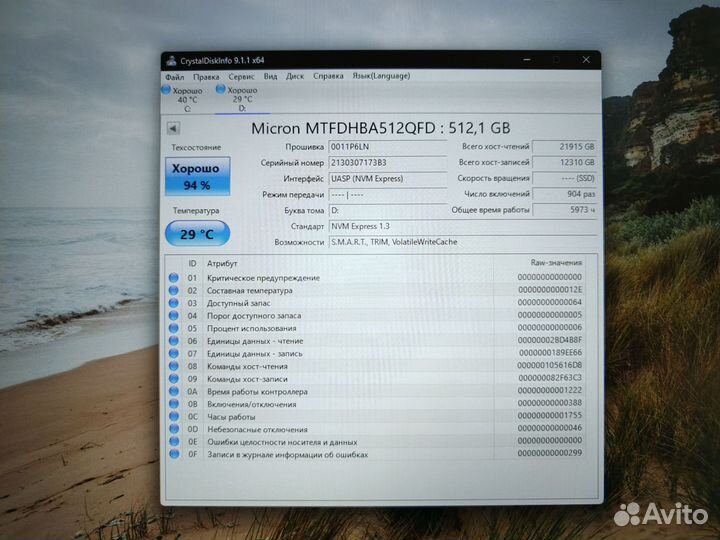Viewport: 720px width, 540px height.
Task: Select the Часы работы attribute text
Action: [x=231, y=417]
